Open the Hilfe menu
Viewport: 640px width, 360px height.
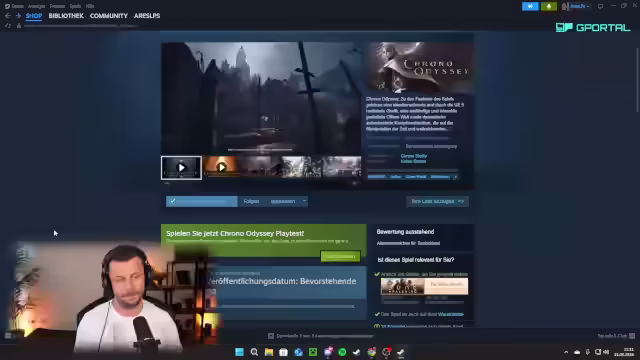pos(90,6)
